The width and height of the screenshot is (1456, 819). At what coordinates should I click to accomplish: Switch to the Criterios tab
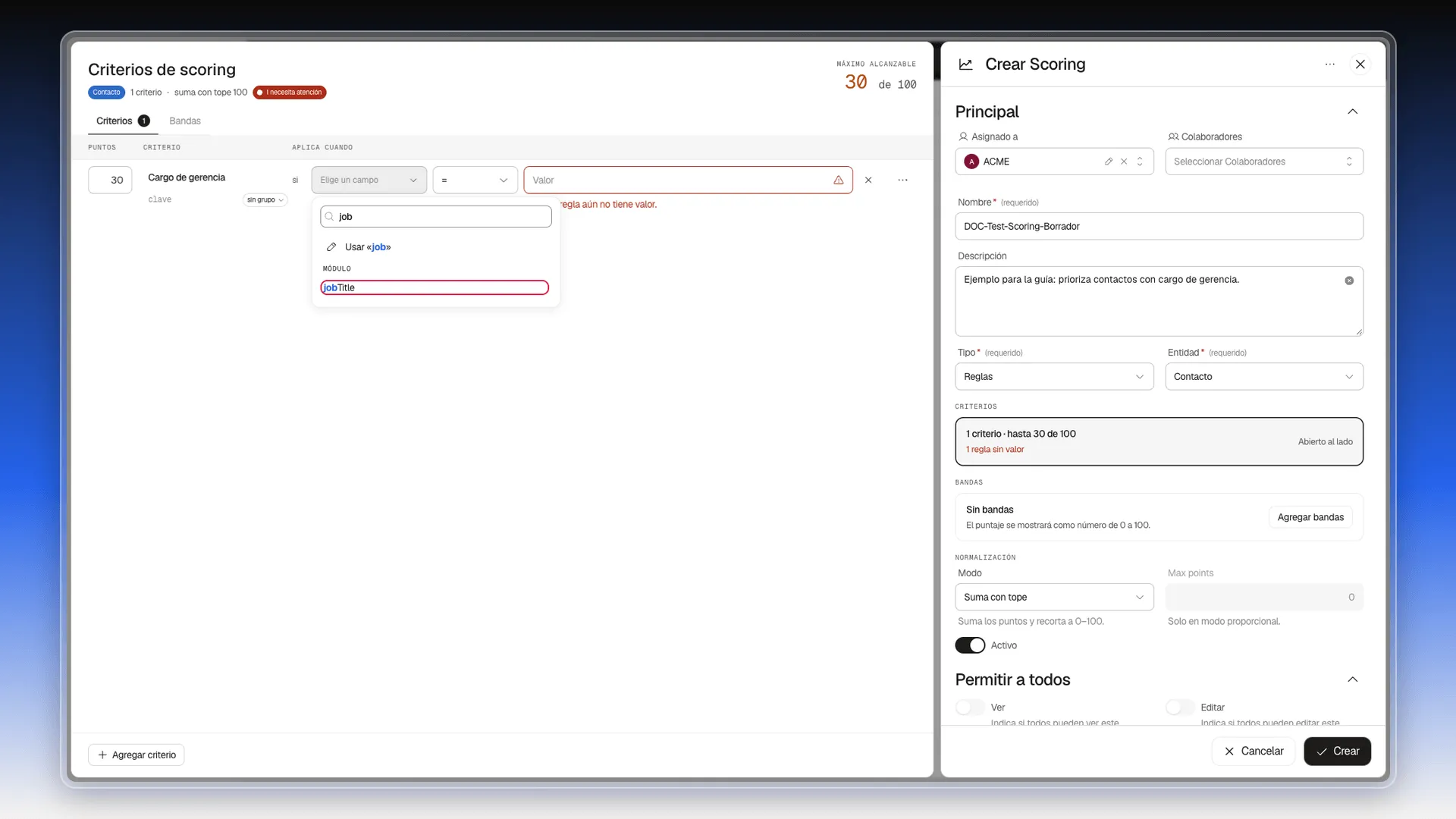[123, 121]
